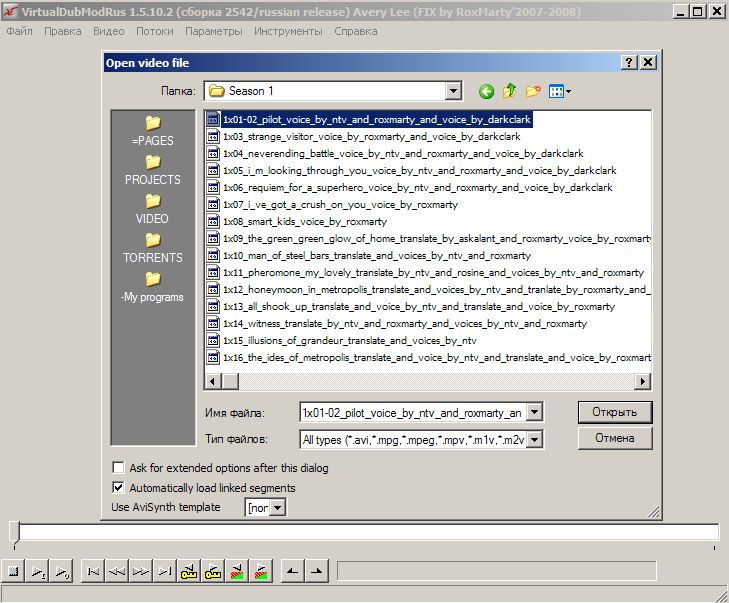The width and height of the screenshot is (729, 603).
Task: Click the Отмена button
Action: [615, 438]
